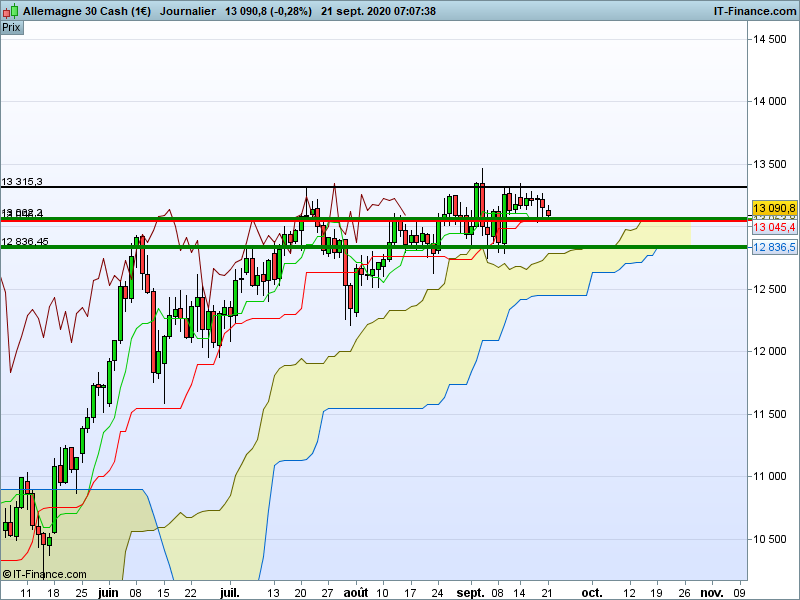Click the Allemagne 30 Cash instrument title
Screen dimensions: 800x600
point(87,11)
